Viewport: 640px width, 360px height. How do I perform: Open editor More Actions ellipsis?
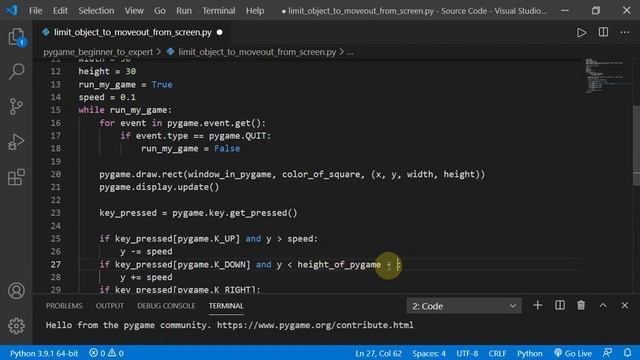pos(625,32)
